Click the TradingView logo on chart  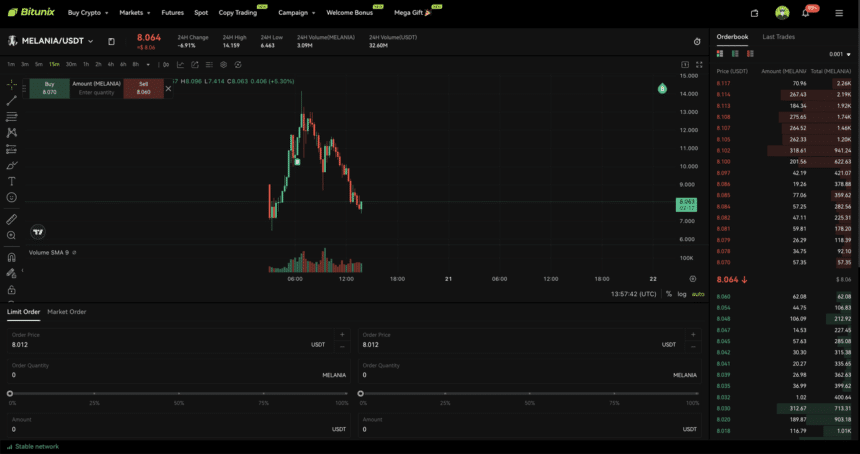[38, 232]
